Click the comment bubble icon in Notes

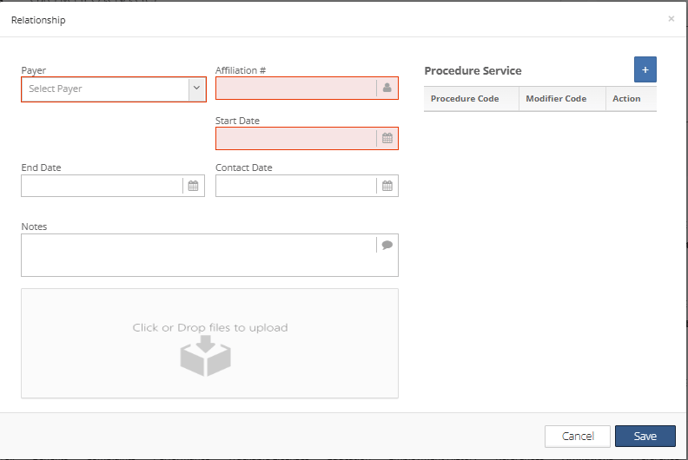(x=387, y=245)
